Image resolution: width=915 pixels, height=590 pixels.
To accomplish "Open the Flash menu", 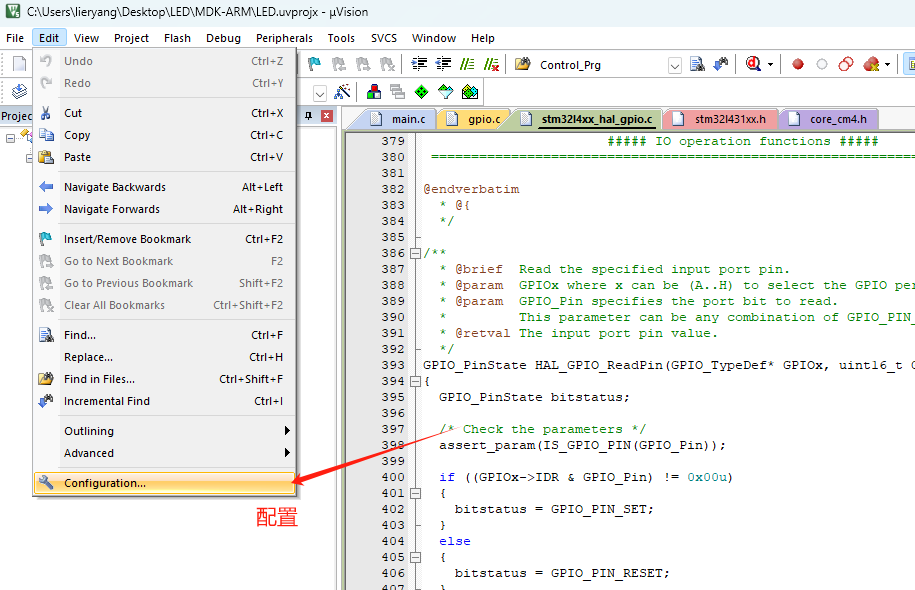I will coord(177,38).
